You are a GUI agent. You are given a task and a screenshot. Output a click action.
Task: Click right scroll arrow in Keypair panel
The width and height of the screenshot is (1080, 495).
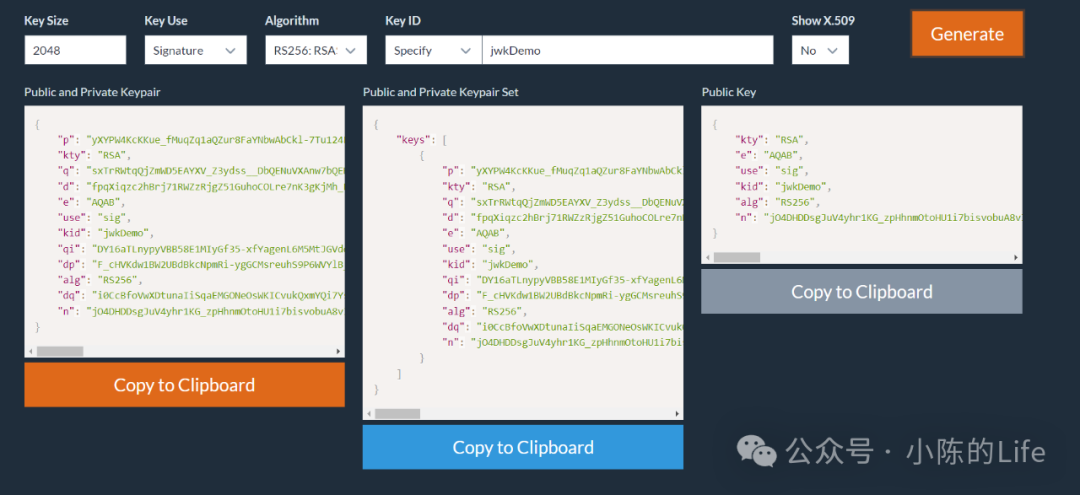pos(338,352)
